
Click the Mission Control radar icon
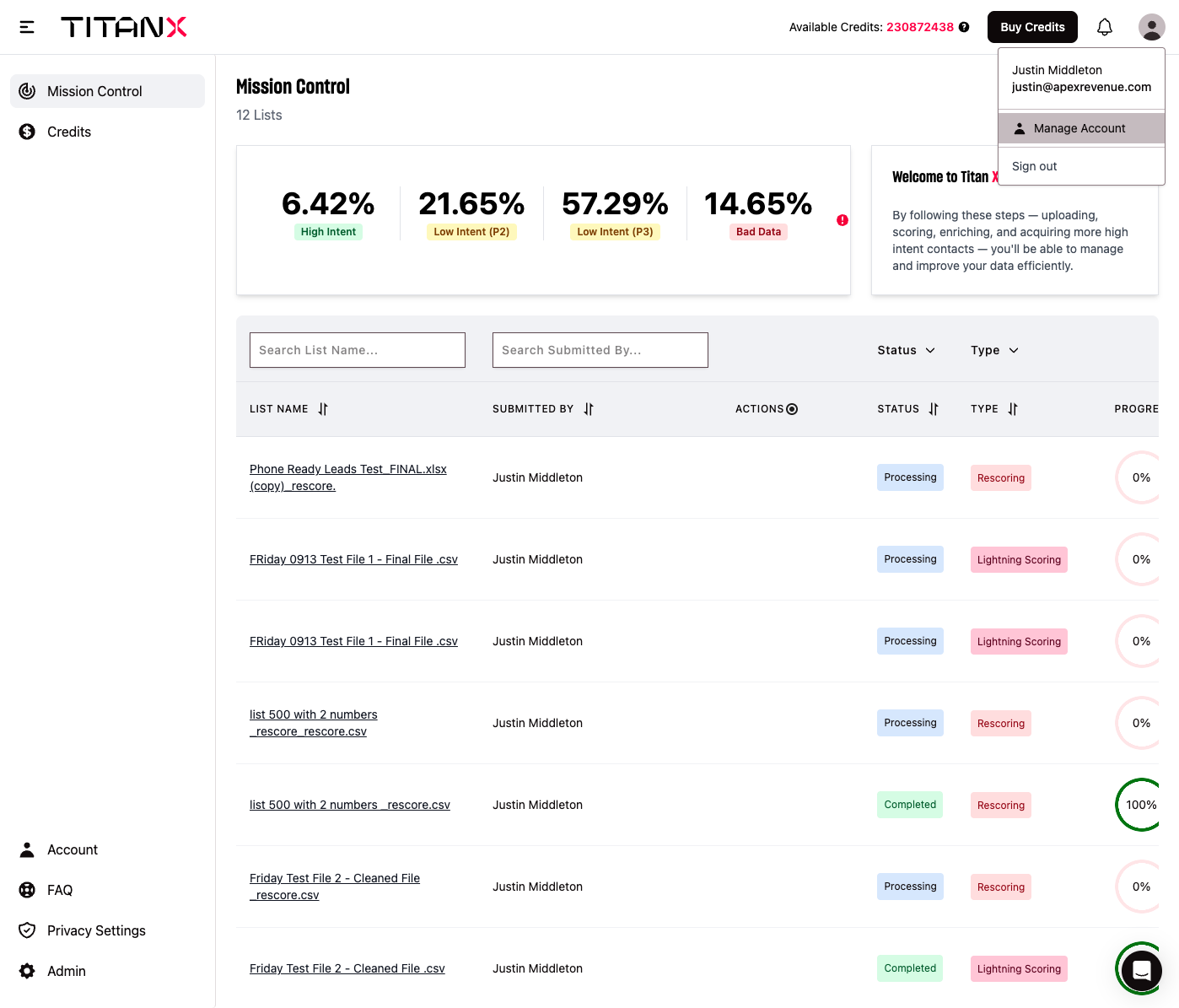tap(27, 91)
